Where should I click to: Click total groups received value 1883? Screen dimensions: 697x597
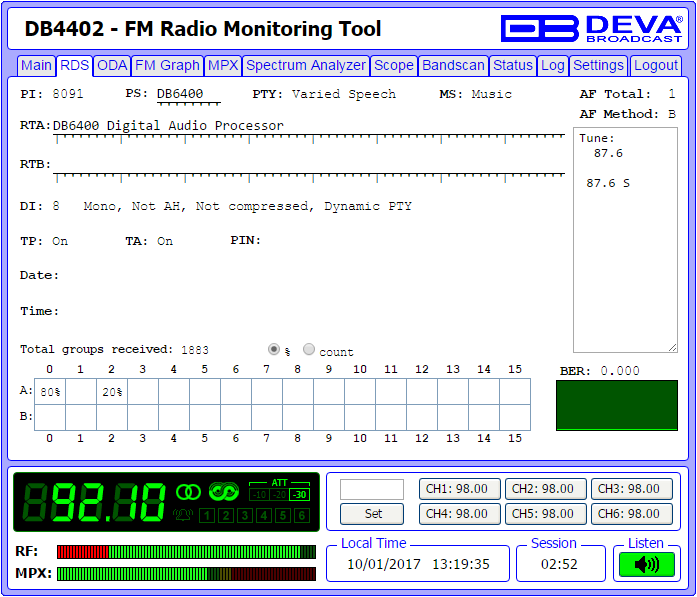(x=195, y=350)
